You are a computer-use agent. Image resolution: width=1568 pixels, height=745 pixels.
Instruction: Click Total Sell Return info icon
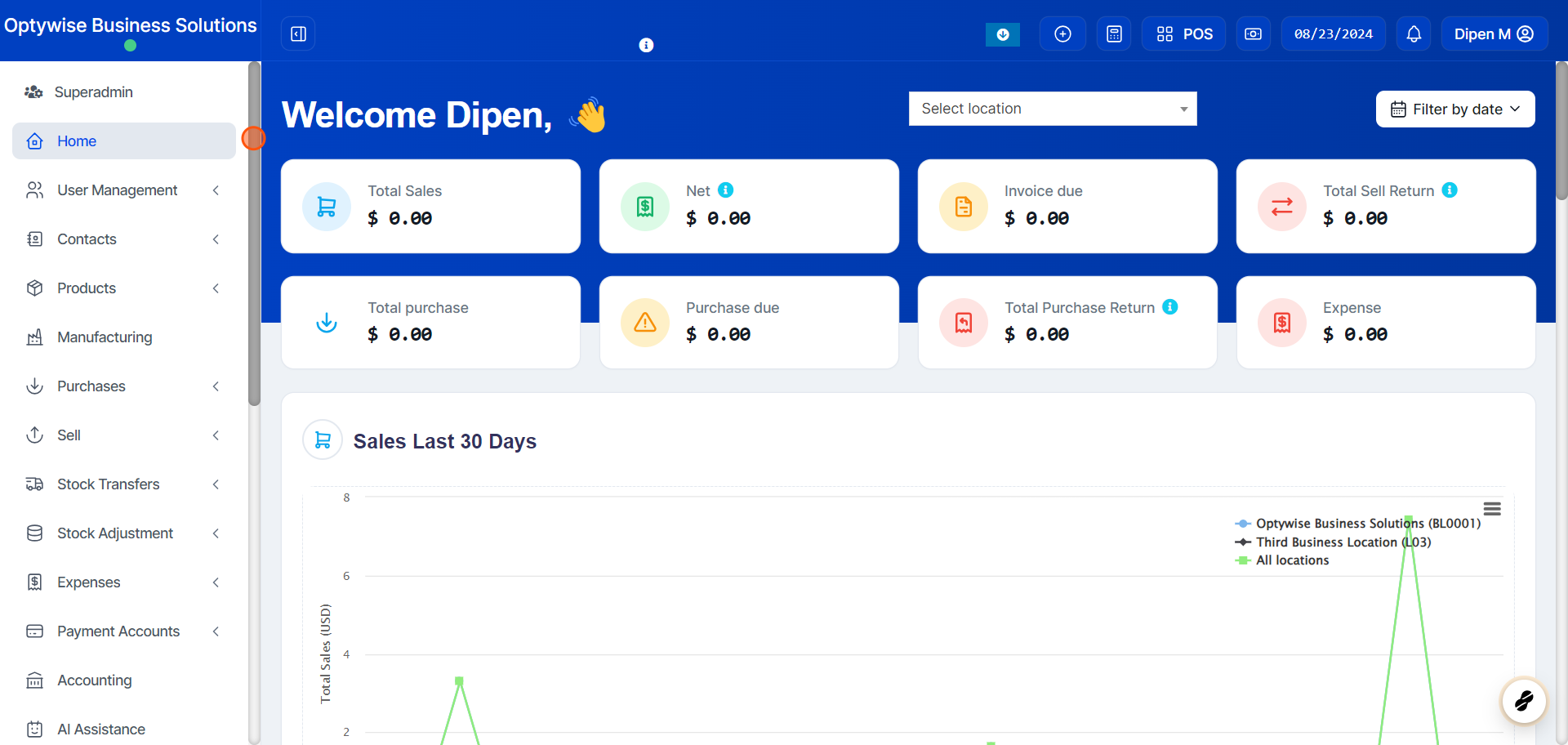click(x=1450, y=190)
